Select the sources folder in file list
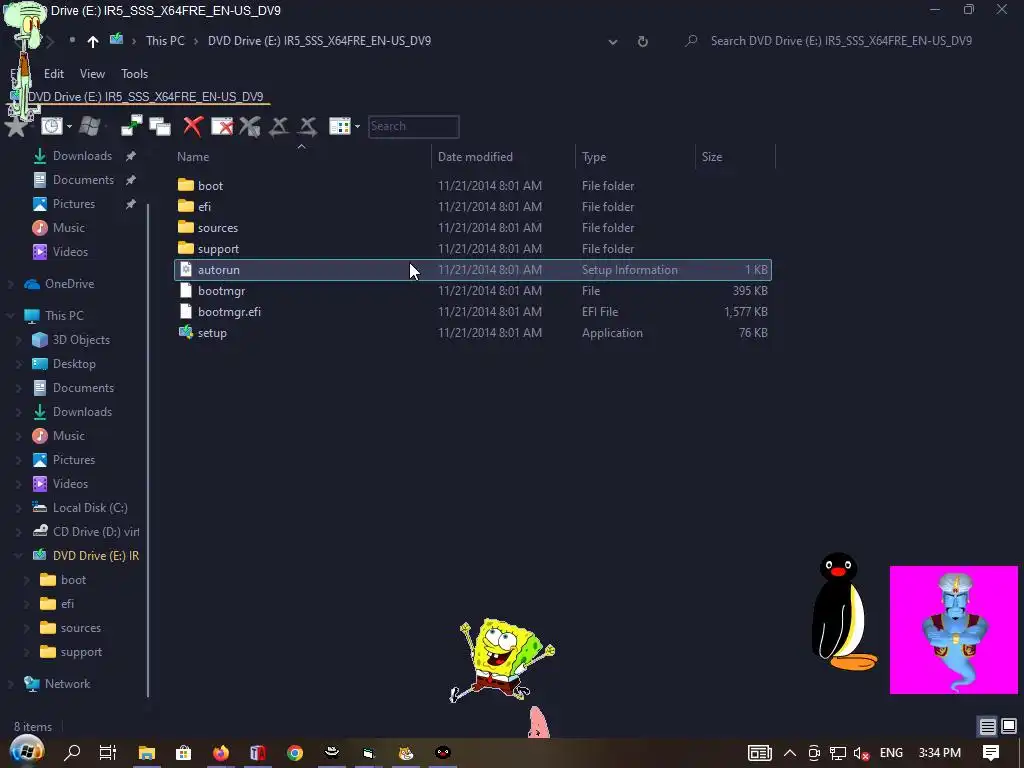The image size is (1024, 768). (217, 227)
